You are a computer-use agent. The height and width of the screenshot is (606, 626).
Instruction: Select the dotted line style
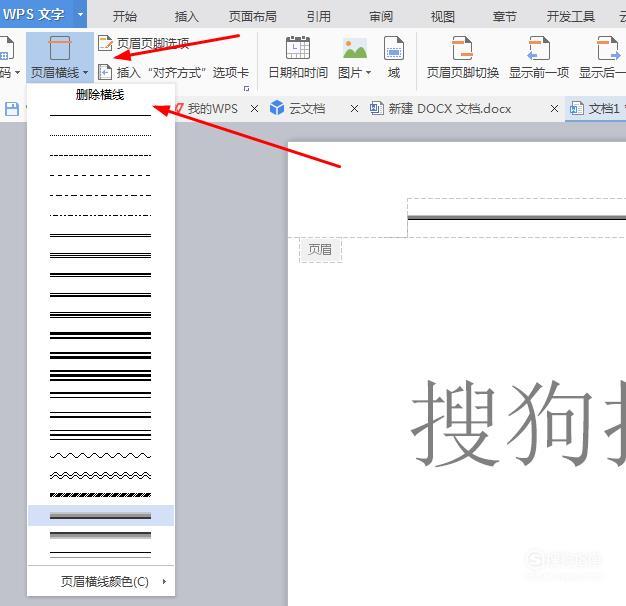pos(100,135)
